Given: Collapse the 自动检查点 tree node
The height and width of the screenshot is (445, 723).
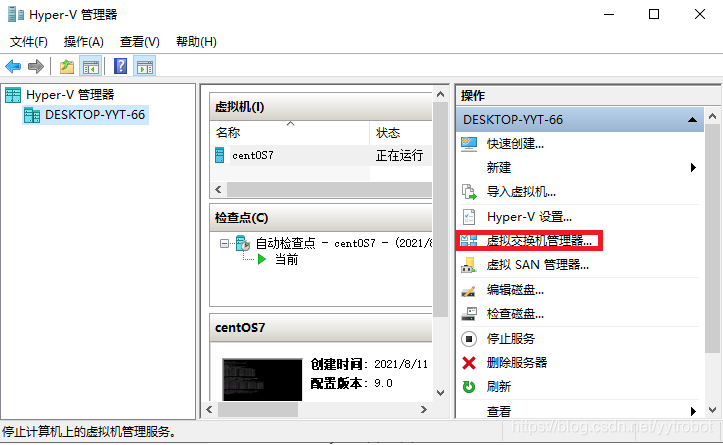Looking at the screenshot, I should (x=224, y=243).
